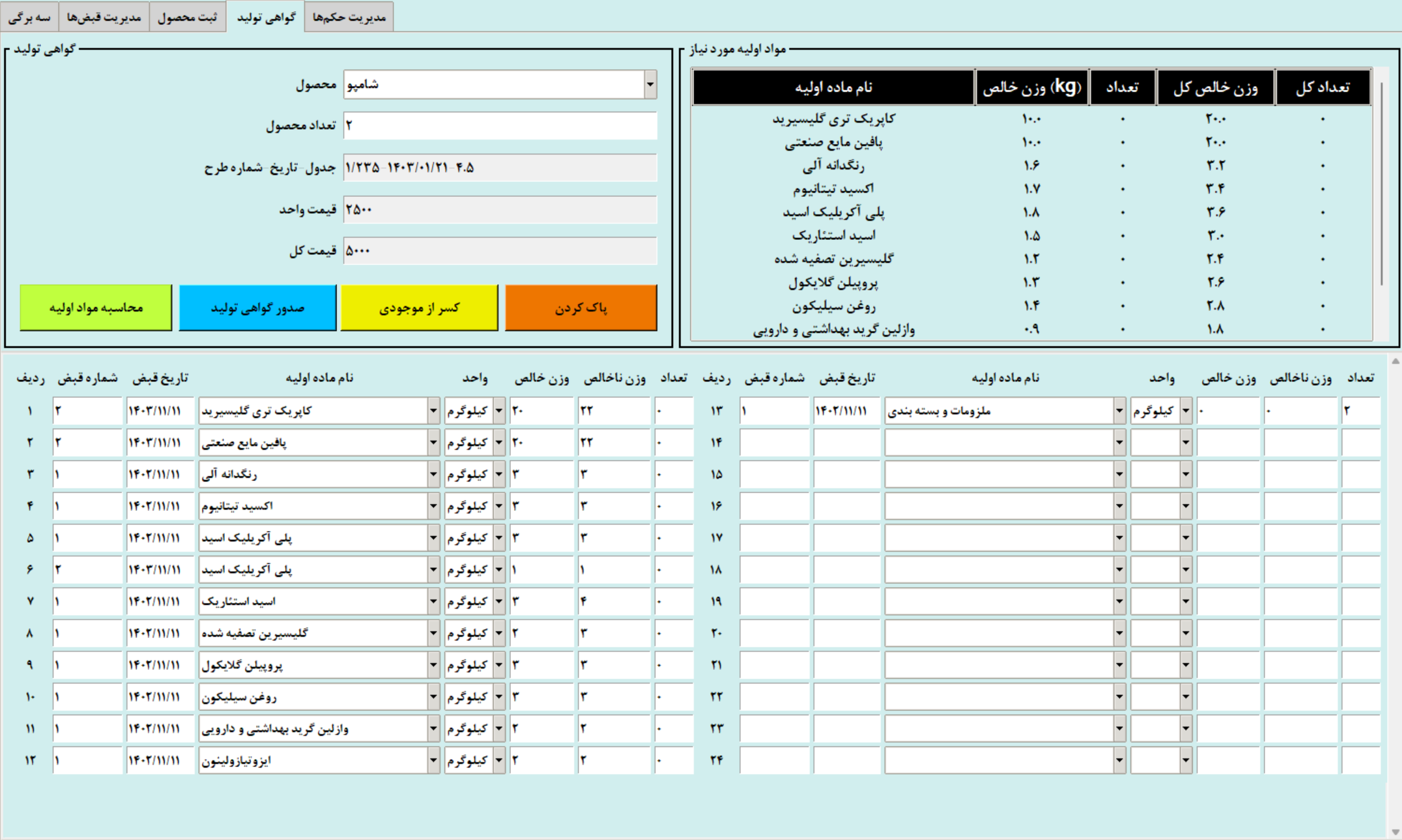Image resolution: width=1402 pixels, height=840 pixels.
Task: Open the گواهی تولید tab
Action: pyautogui.click(x=266, y=17)
